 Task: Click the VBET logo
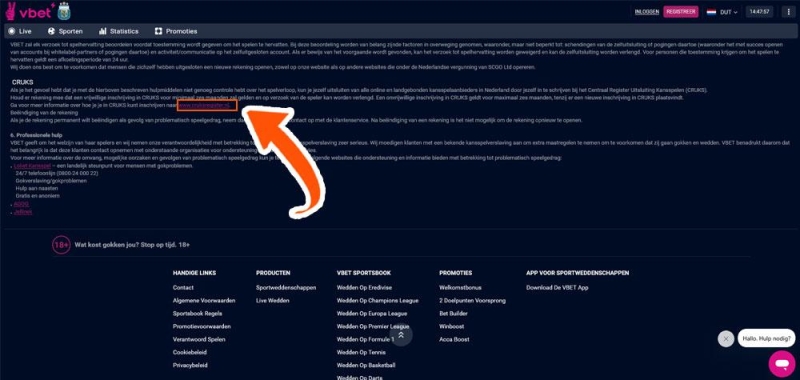28,11
